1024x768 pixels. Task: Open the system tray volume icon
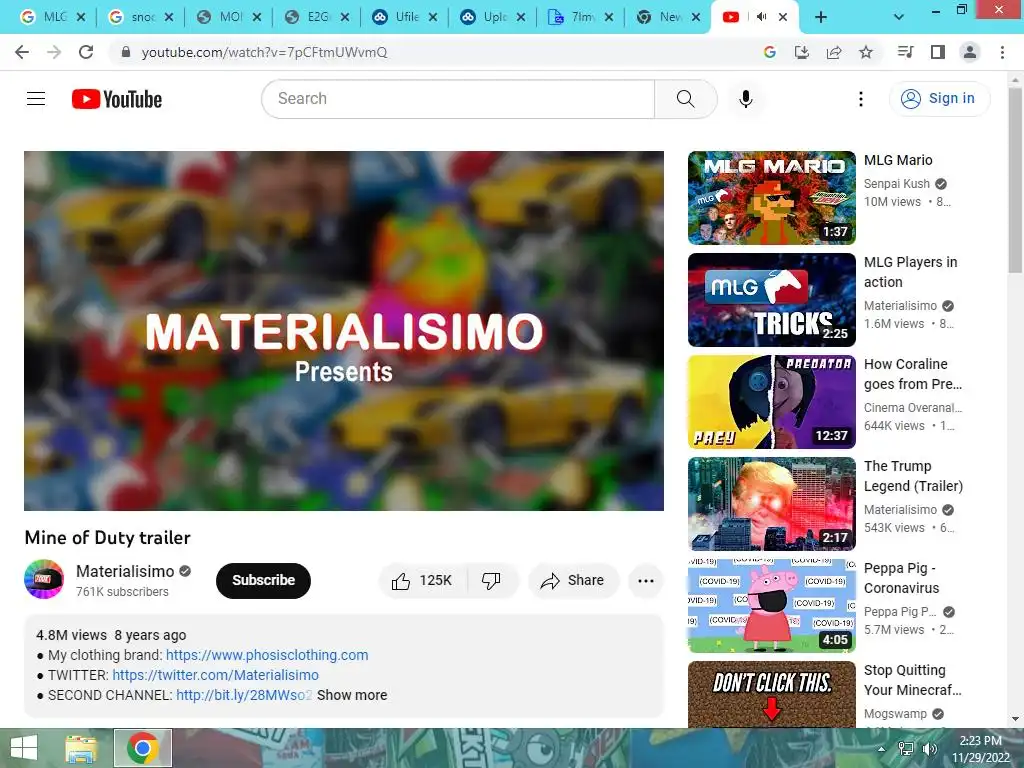pos(930,749)
